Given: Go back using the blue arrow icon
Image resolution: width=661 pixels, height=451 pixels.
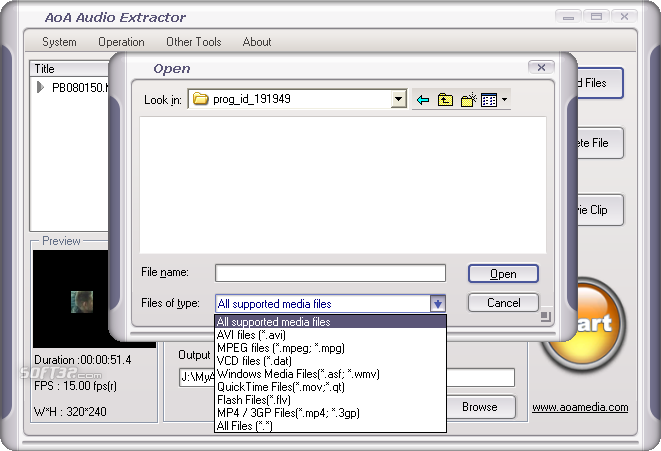Looking at the screenshot, I should 423,100.
